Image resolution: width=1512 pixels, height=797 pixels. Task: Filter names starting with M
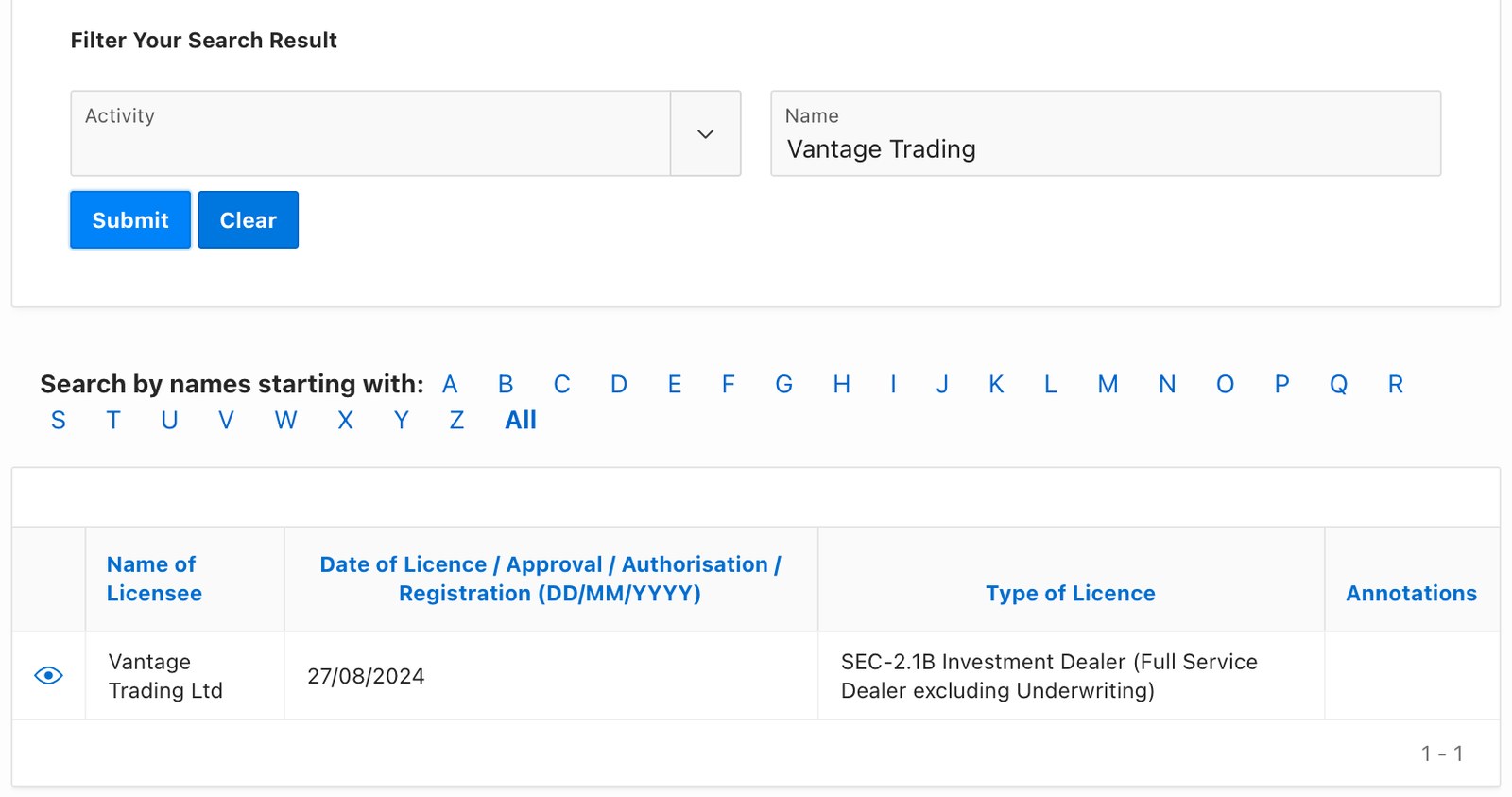pyautogui.click(x=1108, y=384)
